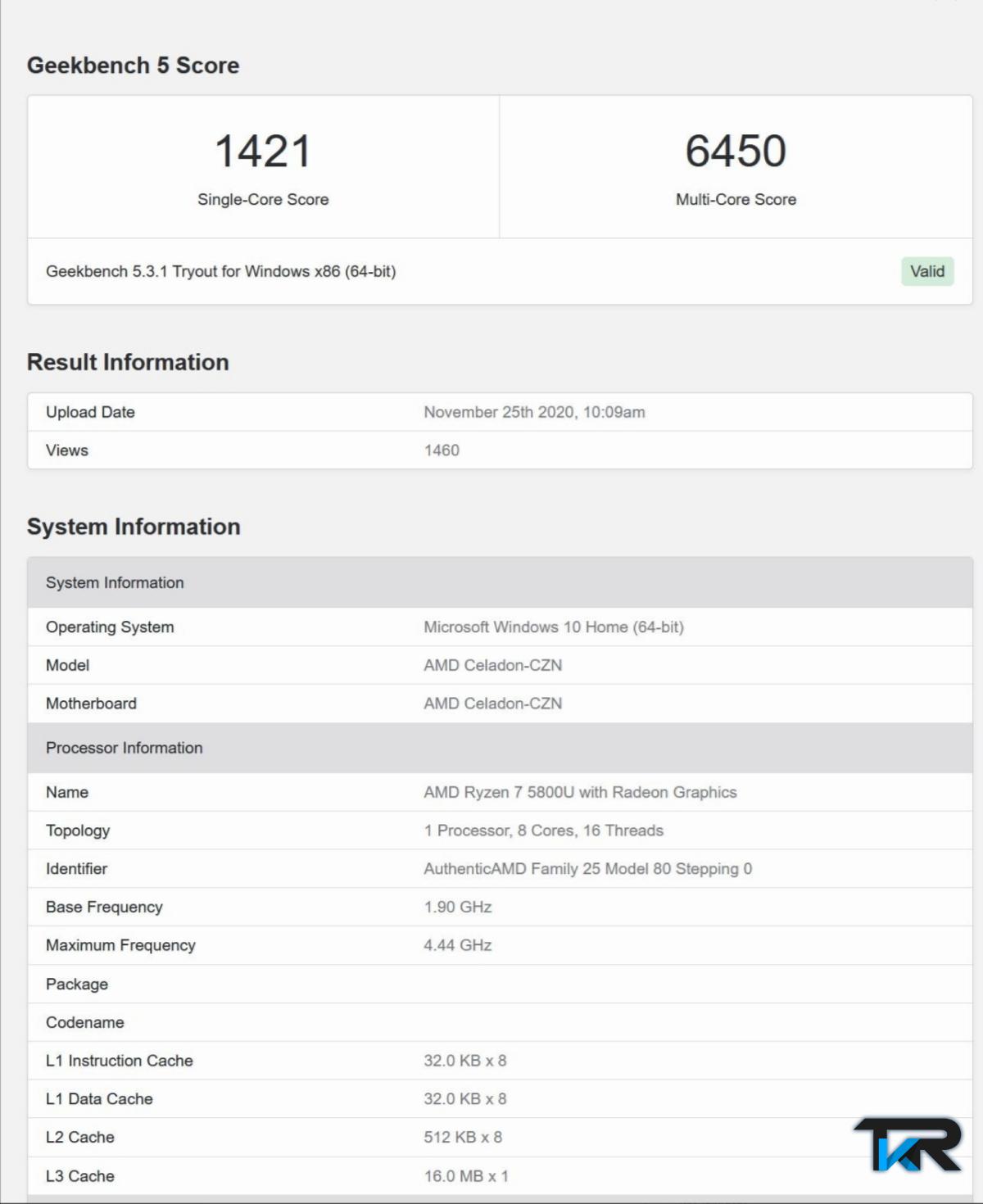The image size is (983, 1204).
Task: Select the single-core score value 1421
Action: [x=263, y=152]
